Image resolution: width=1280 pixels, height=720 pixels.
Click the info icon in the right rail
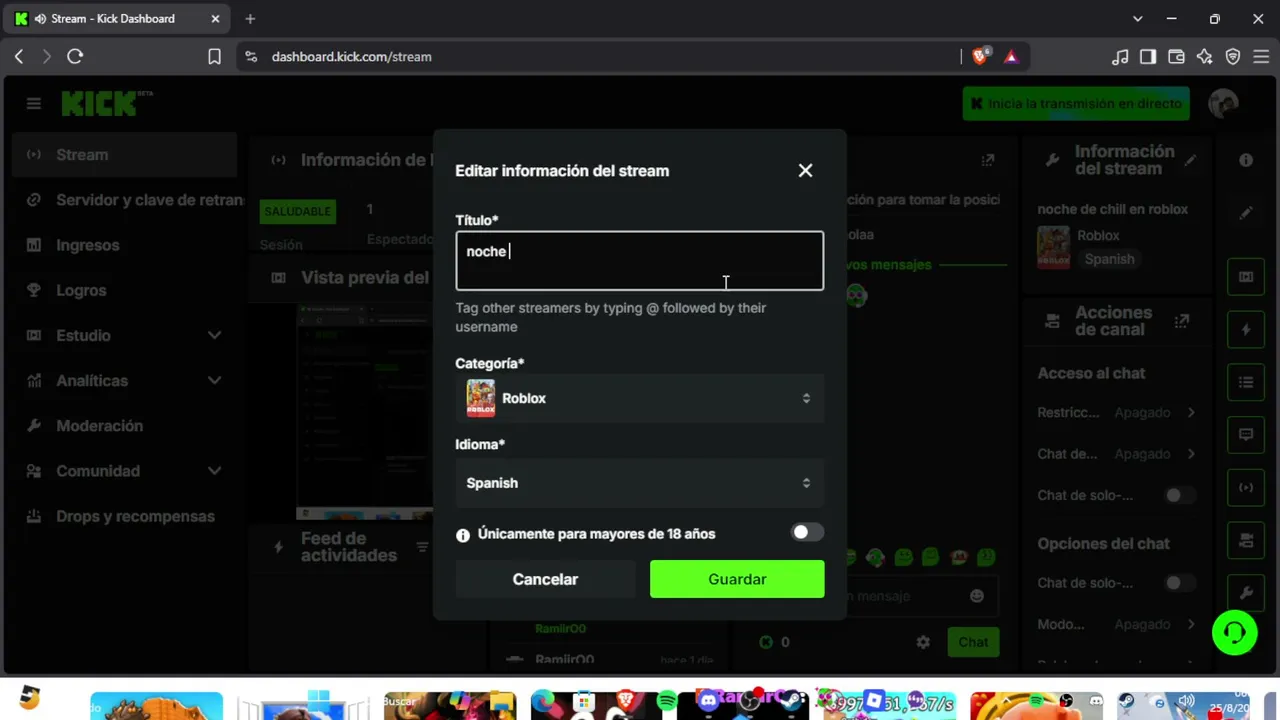click(1246, 160)
